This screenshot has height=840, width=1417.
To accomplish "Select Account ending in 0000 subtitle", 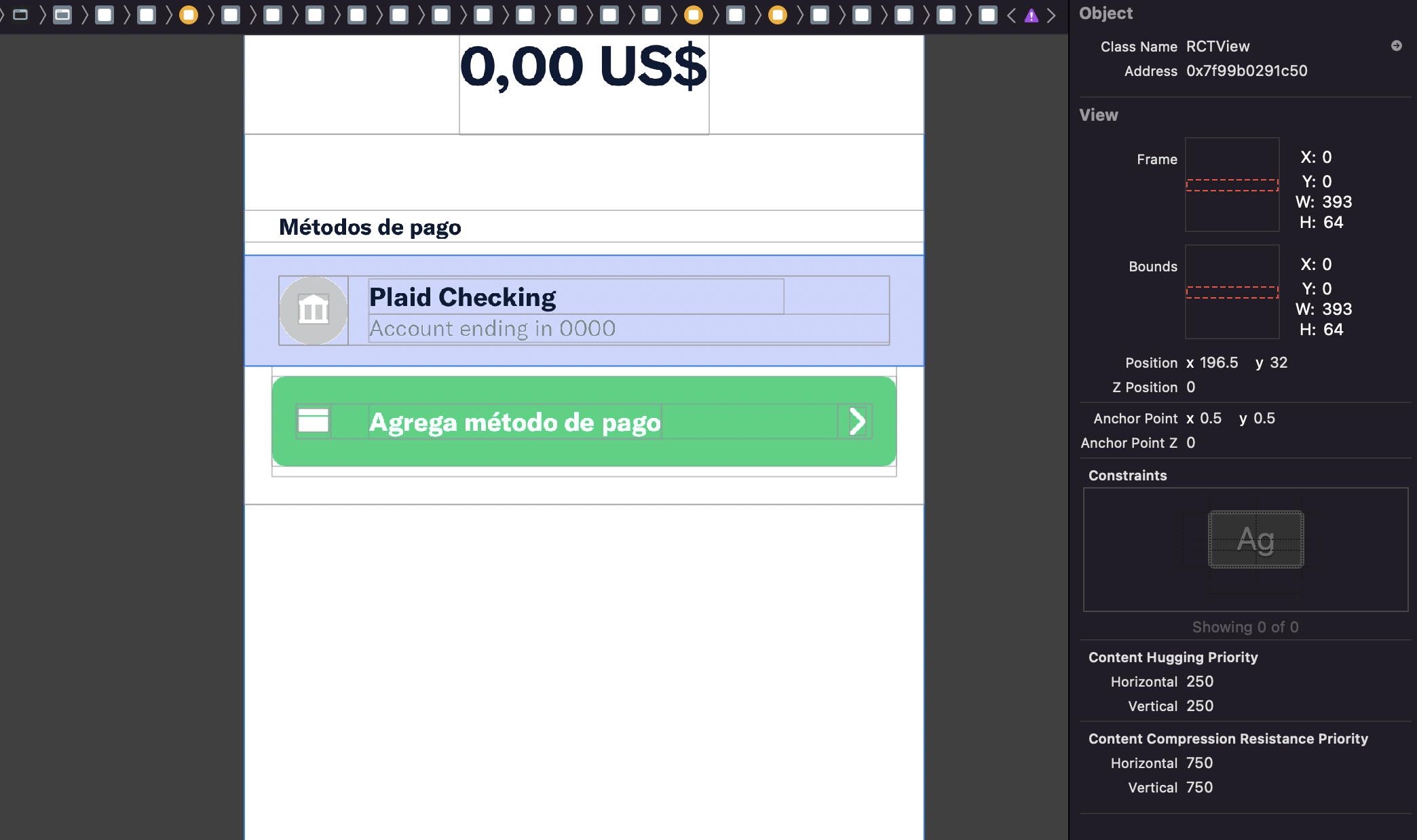I will (492, 328).
